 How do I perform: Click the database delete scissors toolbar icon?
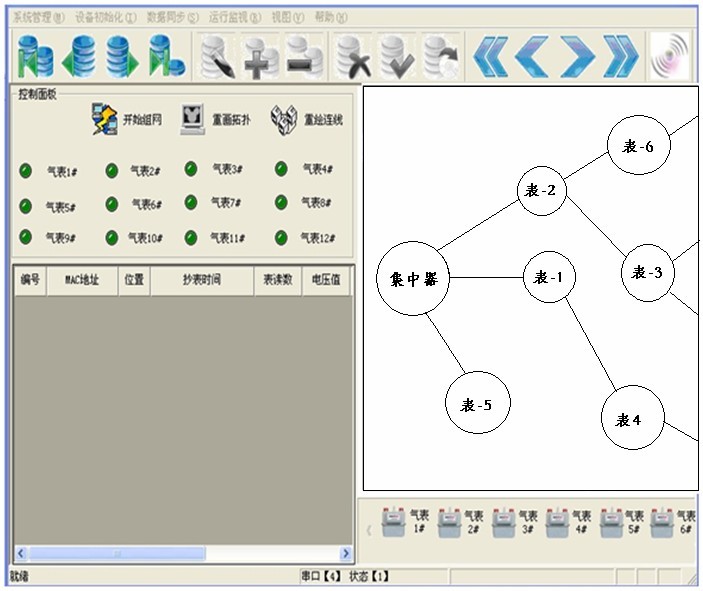point(352,56)
